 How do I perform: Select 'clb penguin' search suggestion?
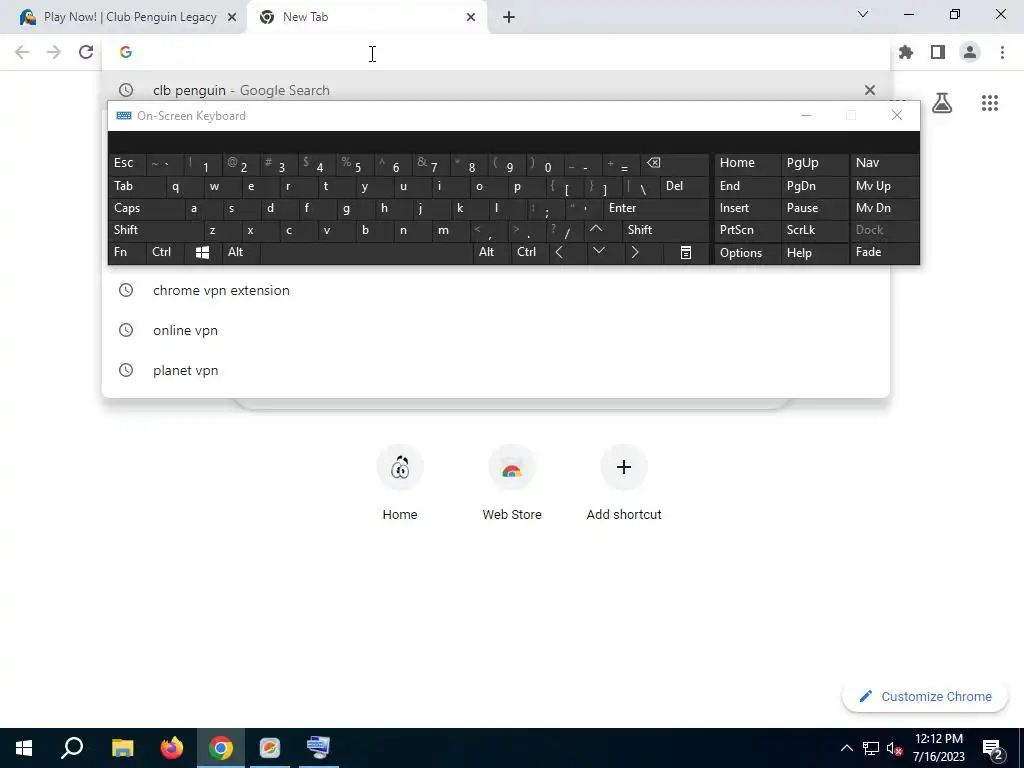point(495,90)
